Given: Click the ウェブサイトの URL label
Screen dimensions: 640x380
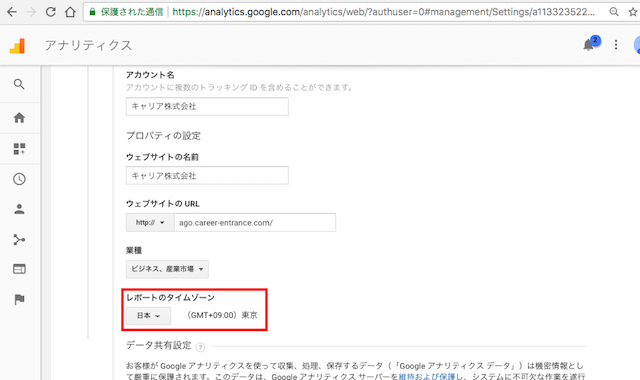Looking at the screenshot, I should tap(163, 204).
